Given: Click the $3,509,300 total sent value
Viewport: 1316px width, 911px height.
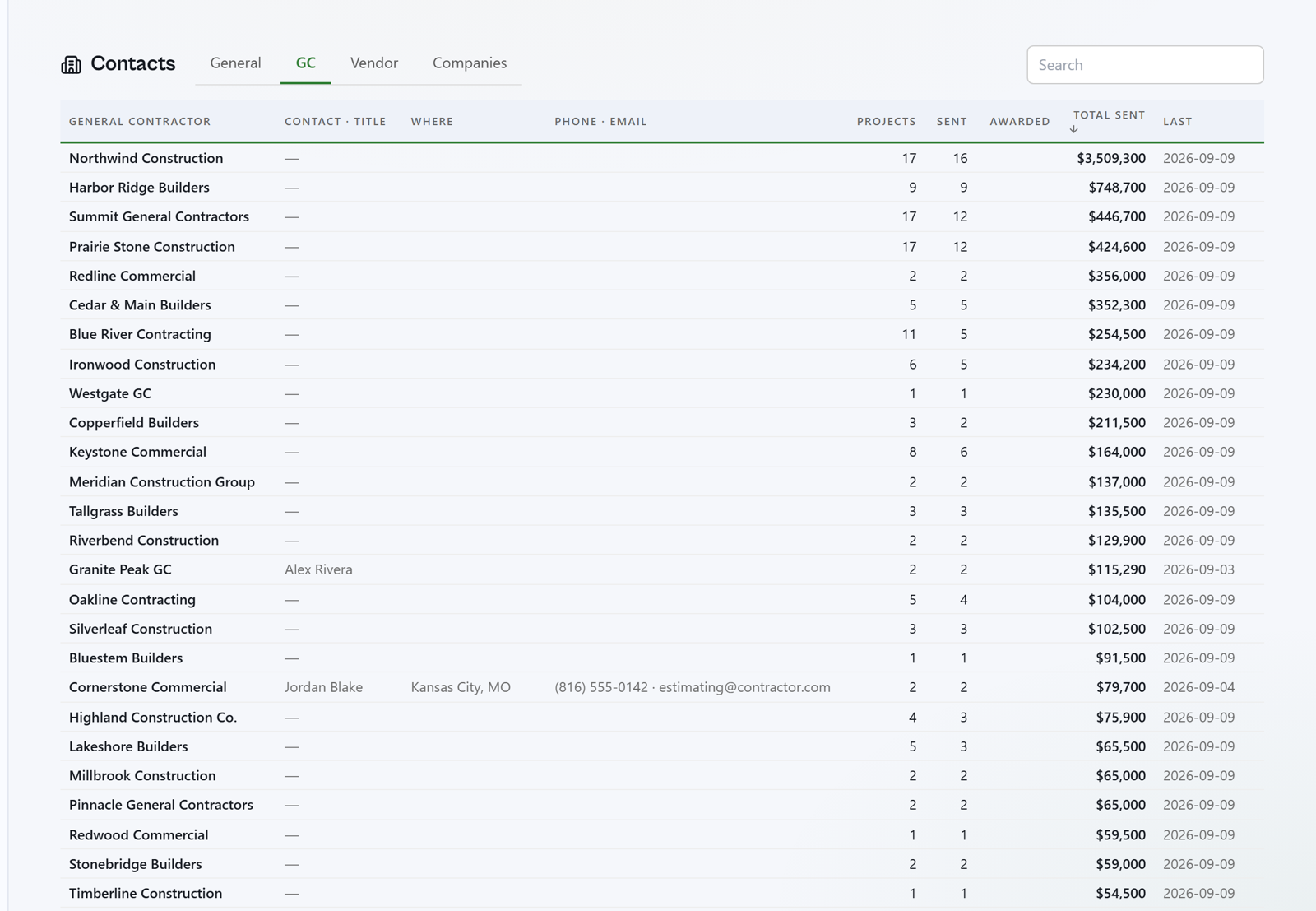Looking at the screenshot, I should coord(1111,158).
